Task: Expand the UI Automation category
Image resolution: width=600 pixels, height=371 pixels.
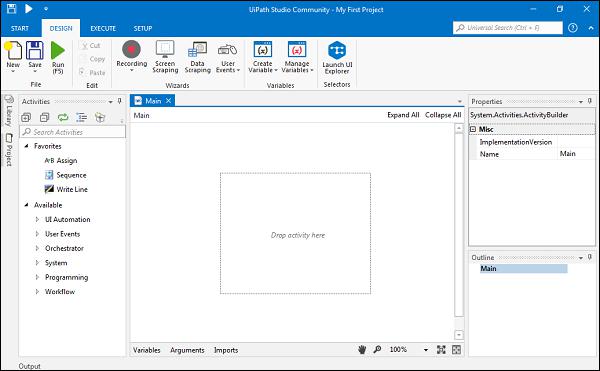Action: point(37,219)
